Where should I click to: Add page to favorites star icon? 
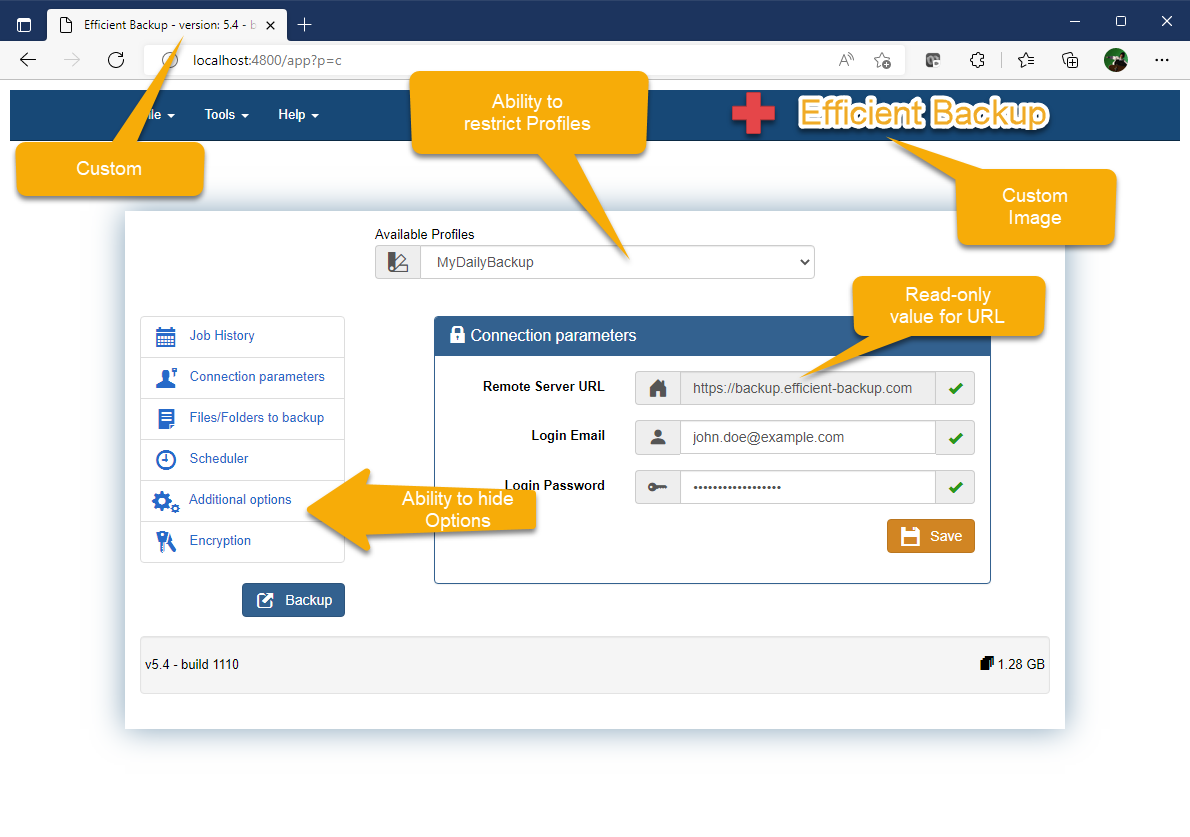click(x=882, y=60)
